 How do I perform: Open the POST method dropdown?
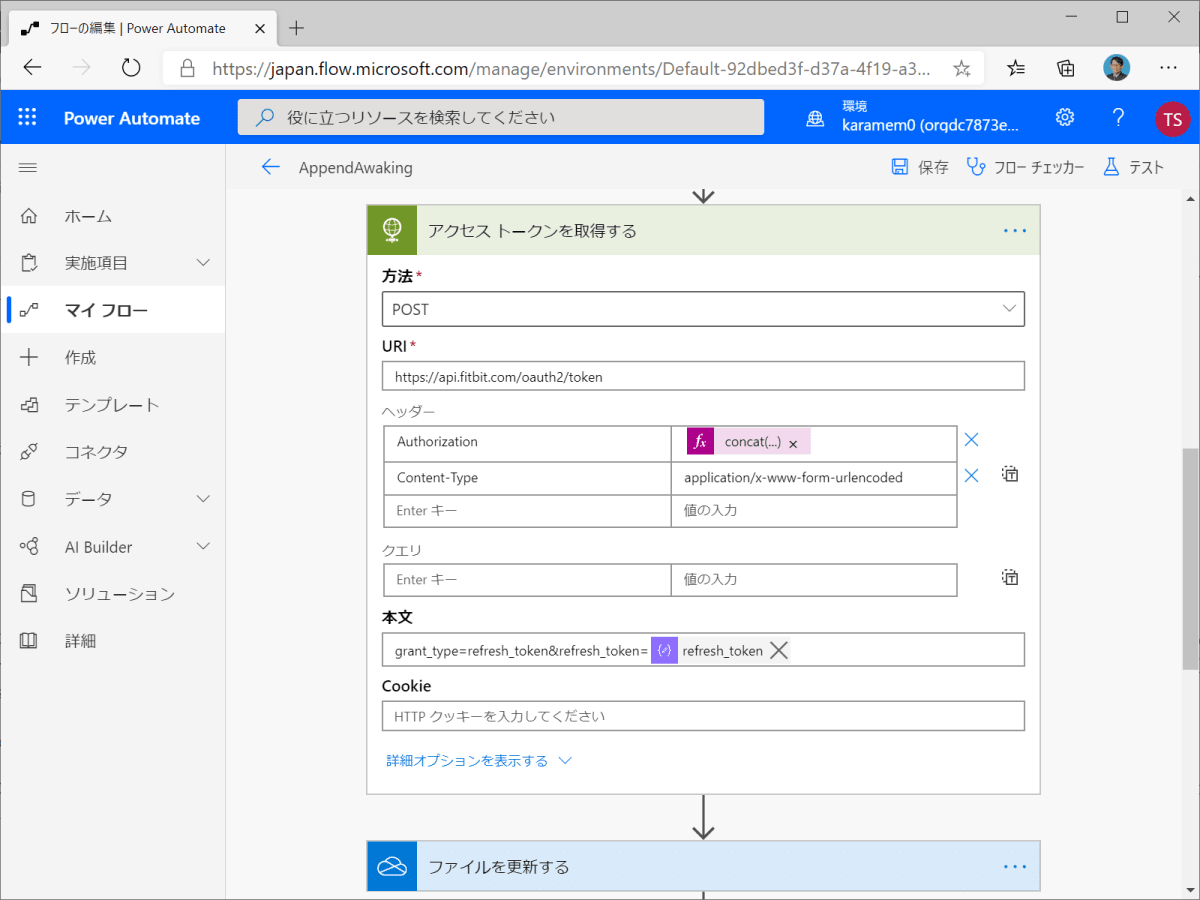703,309
